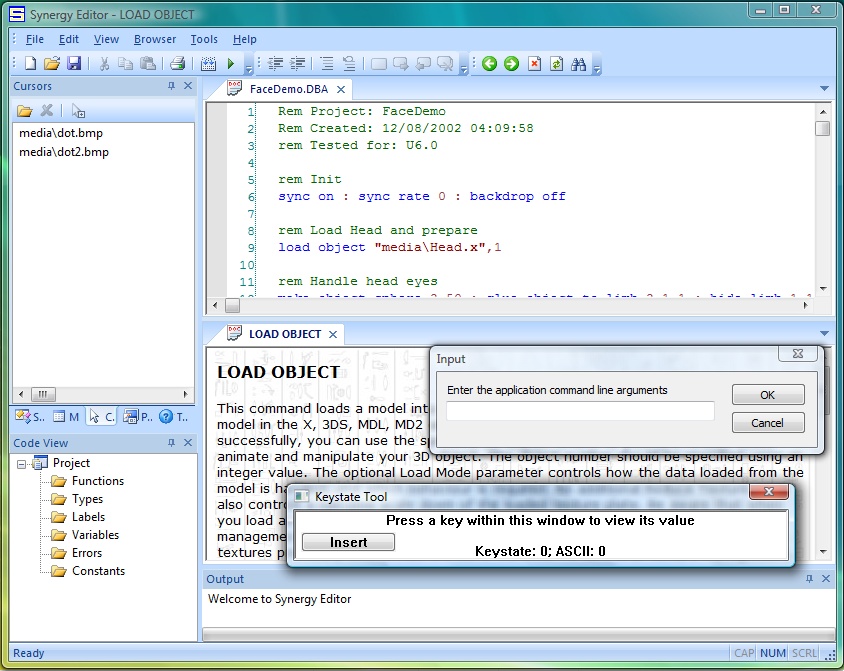This screenshot has width=844, height=671.
Task: Open the View menu
Action: pyautogui.click(x=106, y=39)
